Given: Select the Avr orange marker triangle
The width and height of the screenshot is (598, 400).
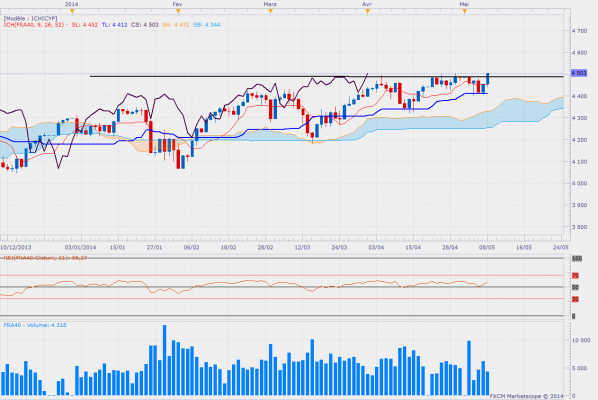Looking at the screenshot, I should point(368,12).
